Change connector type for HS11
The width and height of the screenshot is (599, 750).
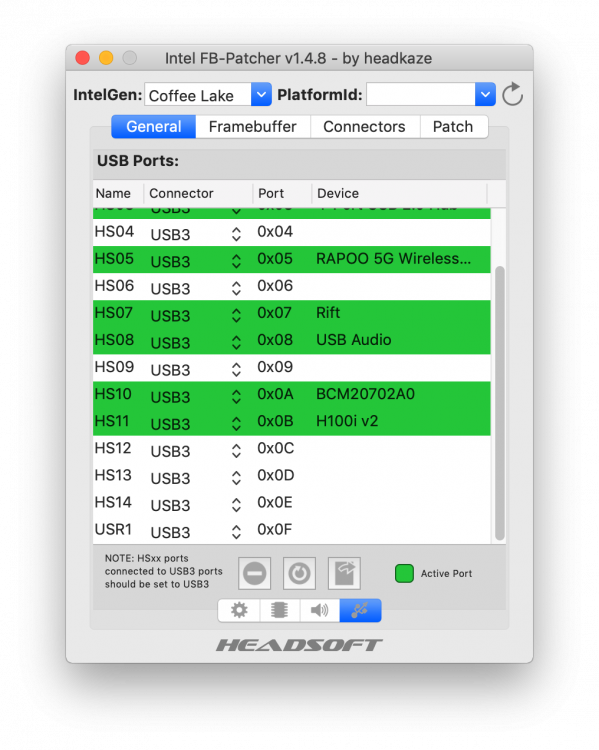tap(236, 423)
